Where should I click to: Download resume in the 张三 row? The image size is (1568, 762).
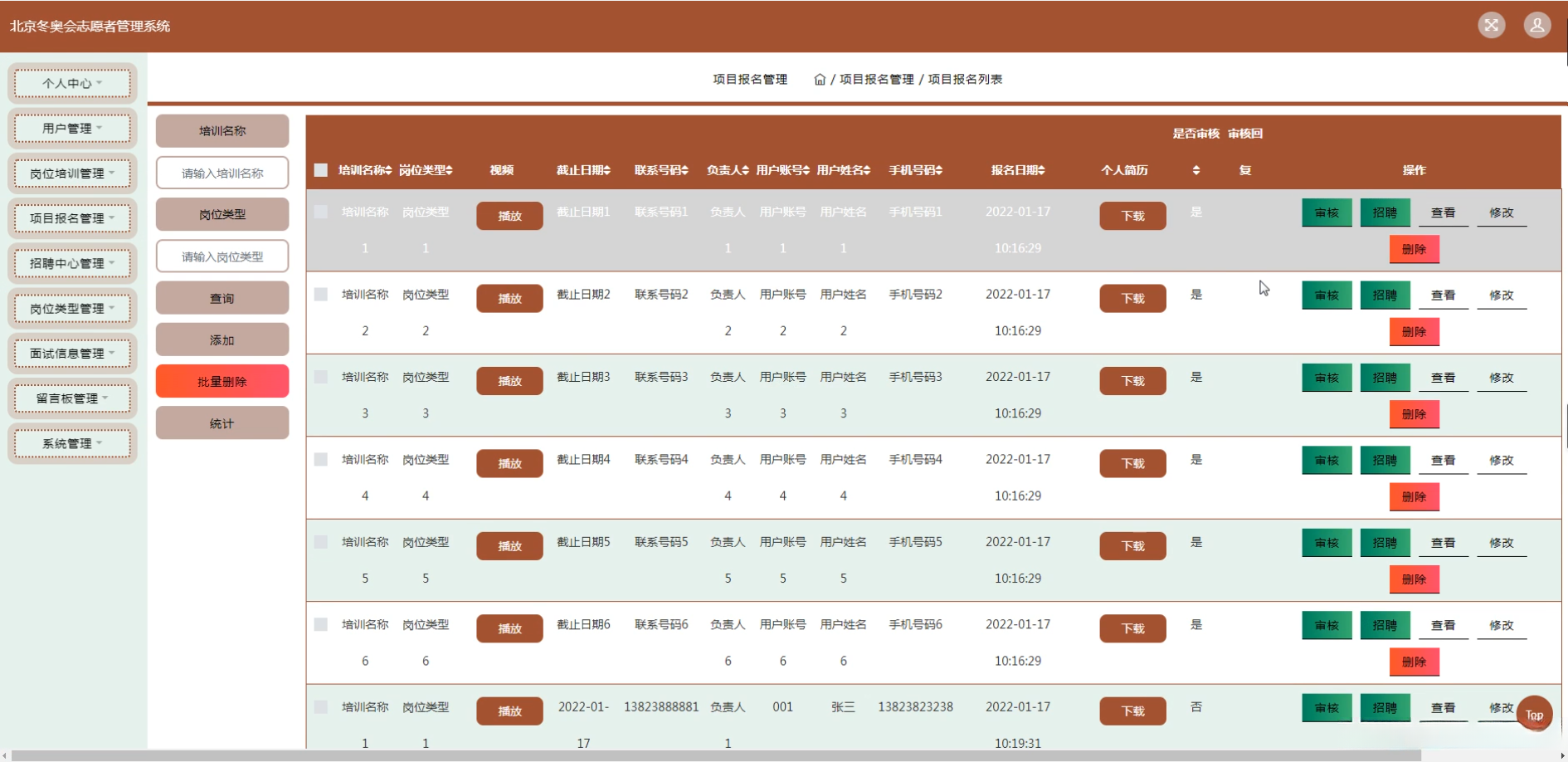click(x=1132, y=711)
